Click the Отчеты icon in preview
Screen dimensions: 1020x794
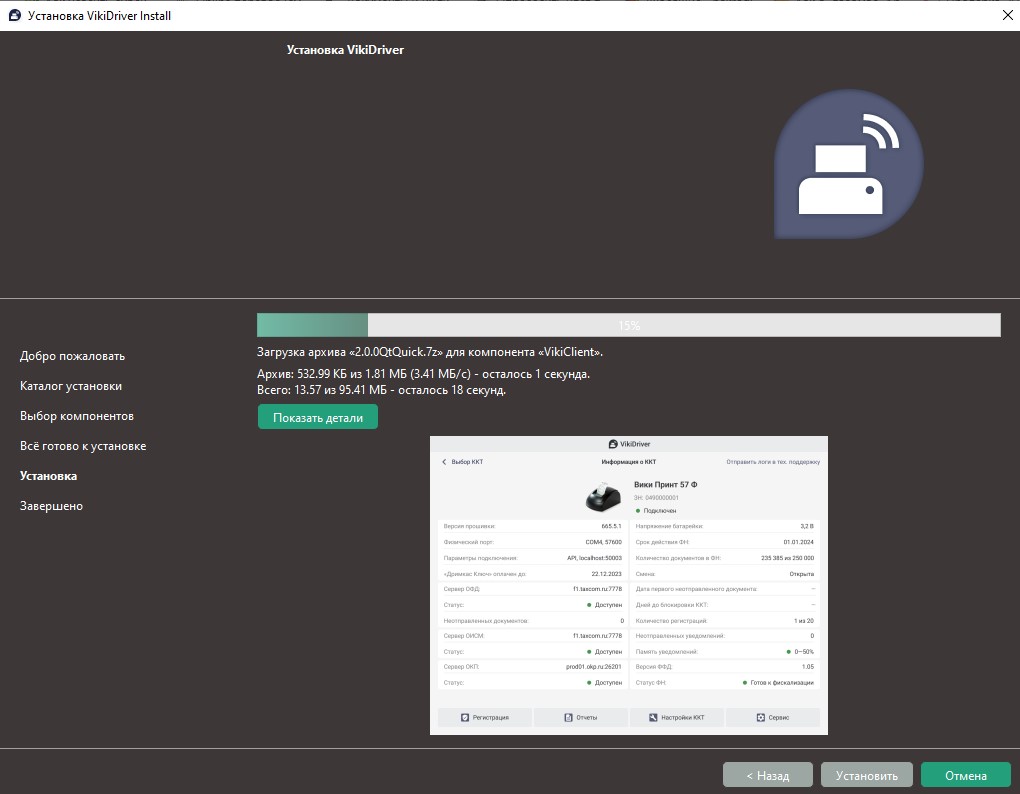point(568,717)
